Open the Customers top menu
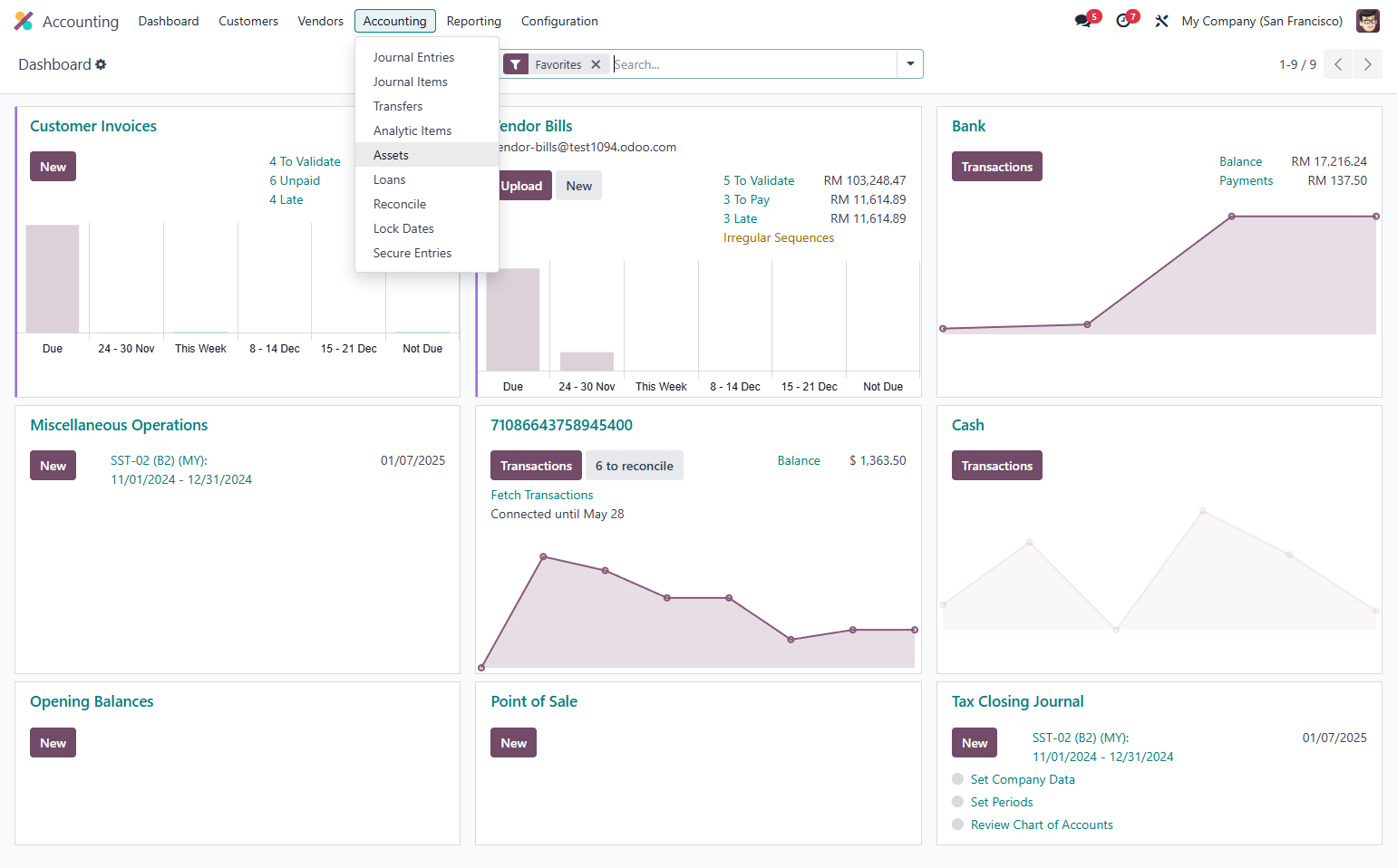The width and height of the screenshot is (1397, 868). (248, 21)
